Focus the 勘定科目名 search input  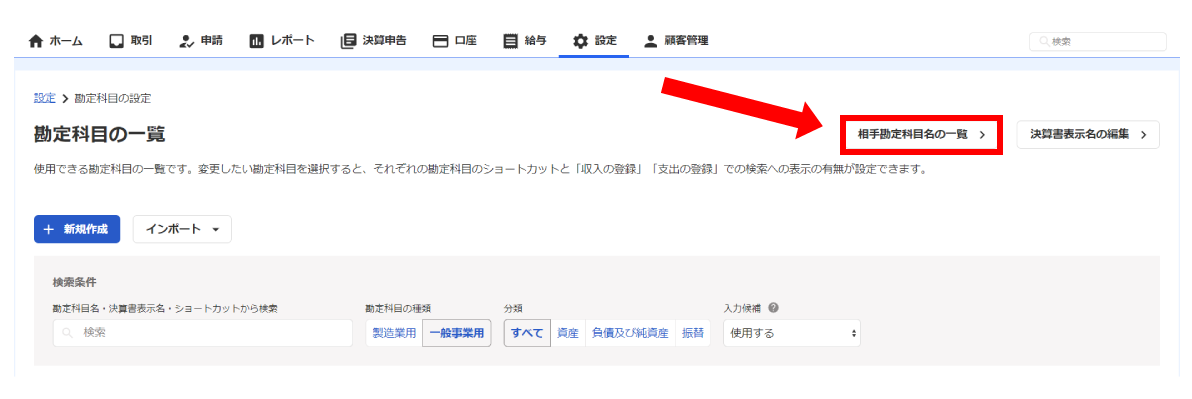(x=203, y=333)
